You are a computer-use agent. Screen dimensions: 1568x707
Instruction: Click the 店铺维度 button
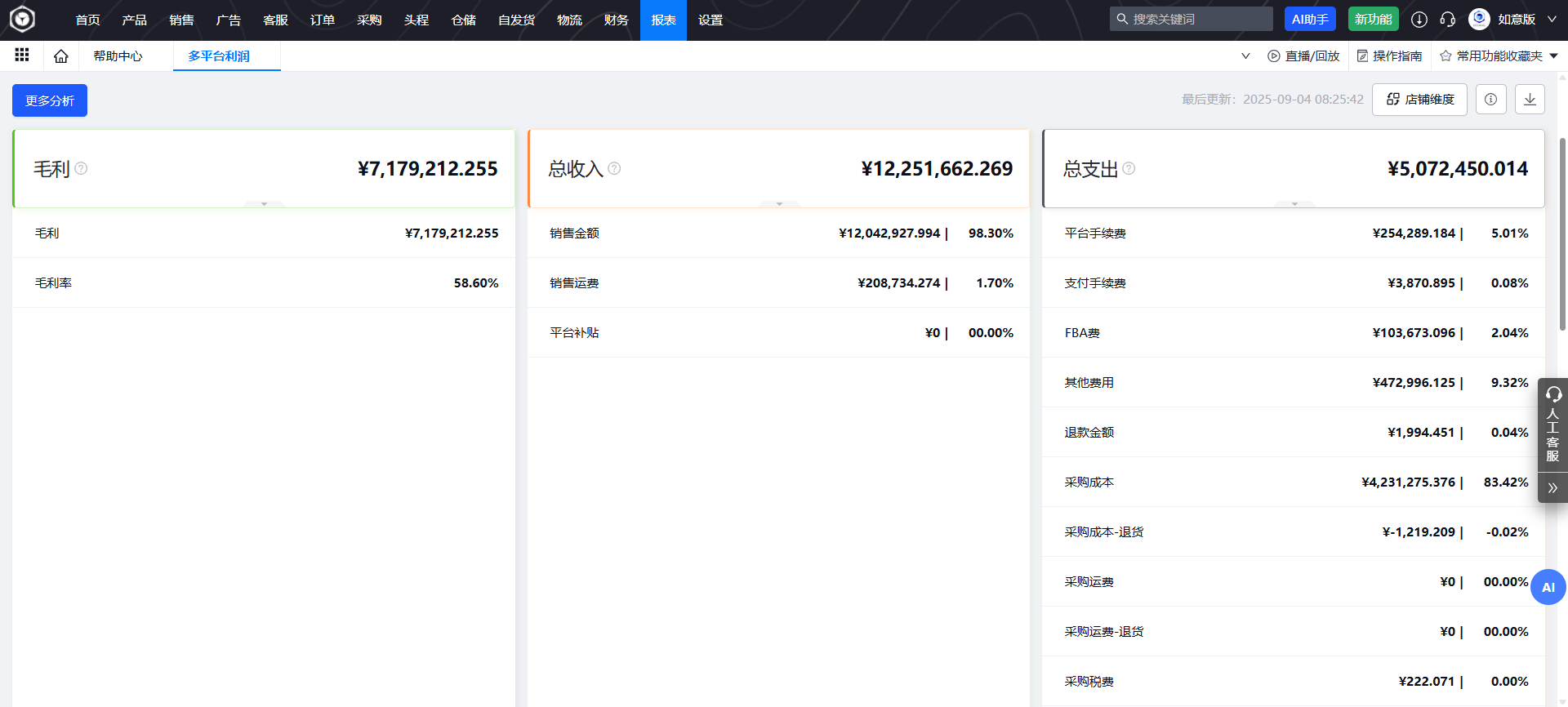click(x=1419, y=100)
